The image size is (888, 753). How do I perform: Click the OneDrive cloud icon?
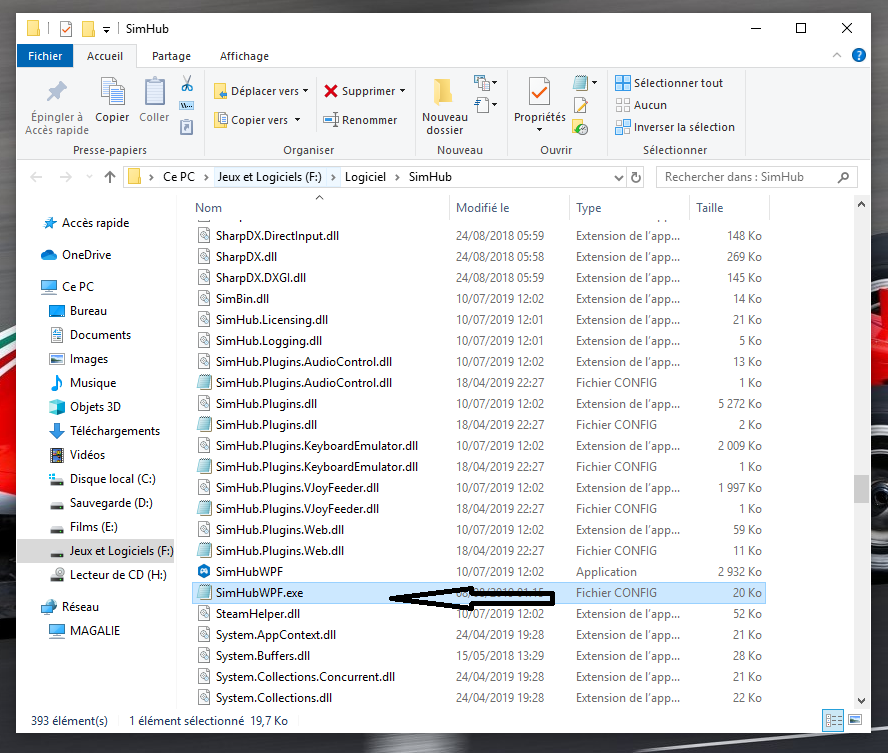pyautogui.click(x=49, y=255)
